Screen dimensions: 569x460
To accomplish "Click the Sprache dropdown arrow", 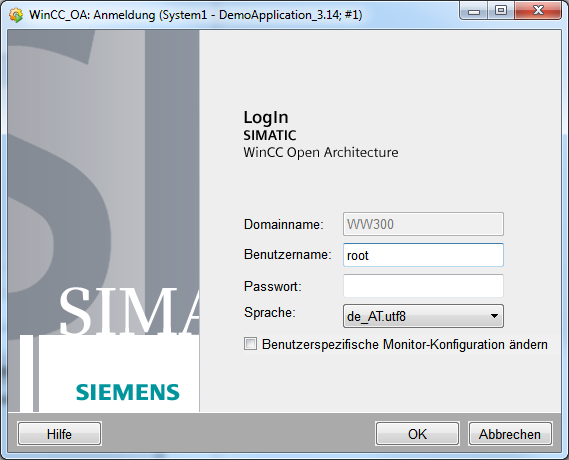I will coord(494,316).
